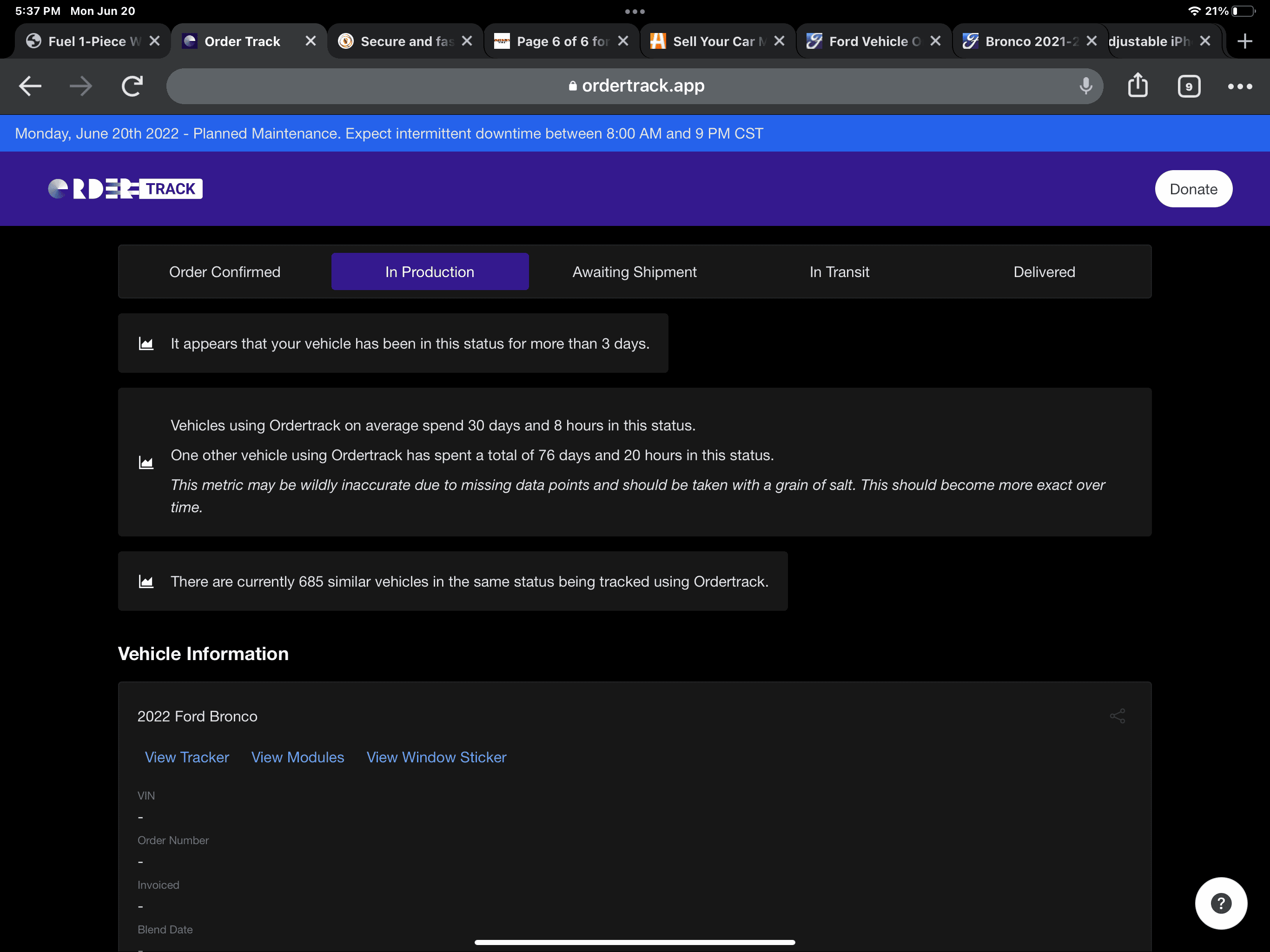The height and width of the screenshot is (952, 1270).
Task: Click the Vehicle Information heading
Action: click(x=203, y=654)
